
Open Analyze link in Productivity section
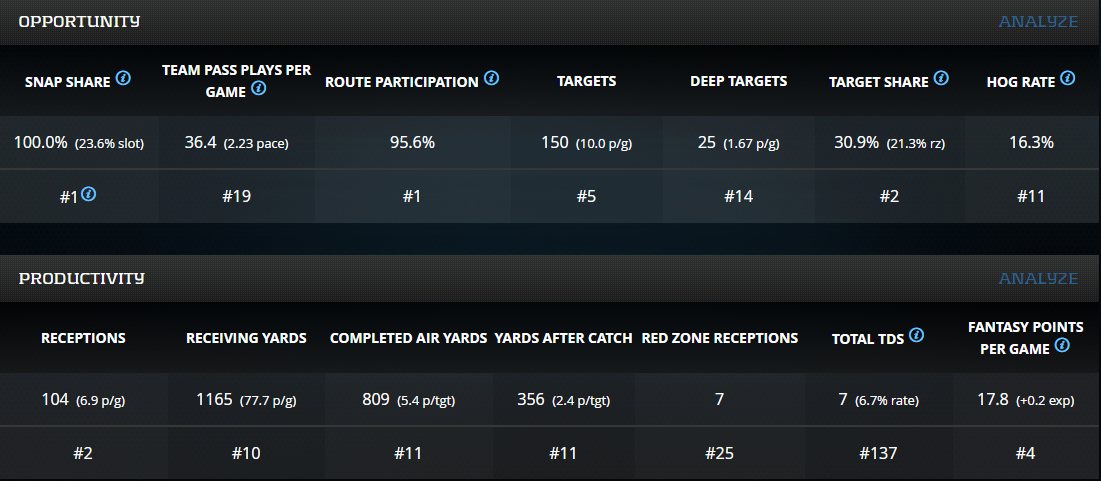coord(1038,278)
